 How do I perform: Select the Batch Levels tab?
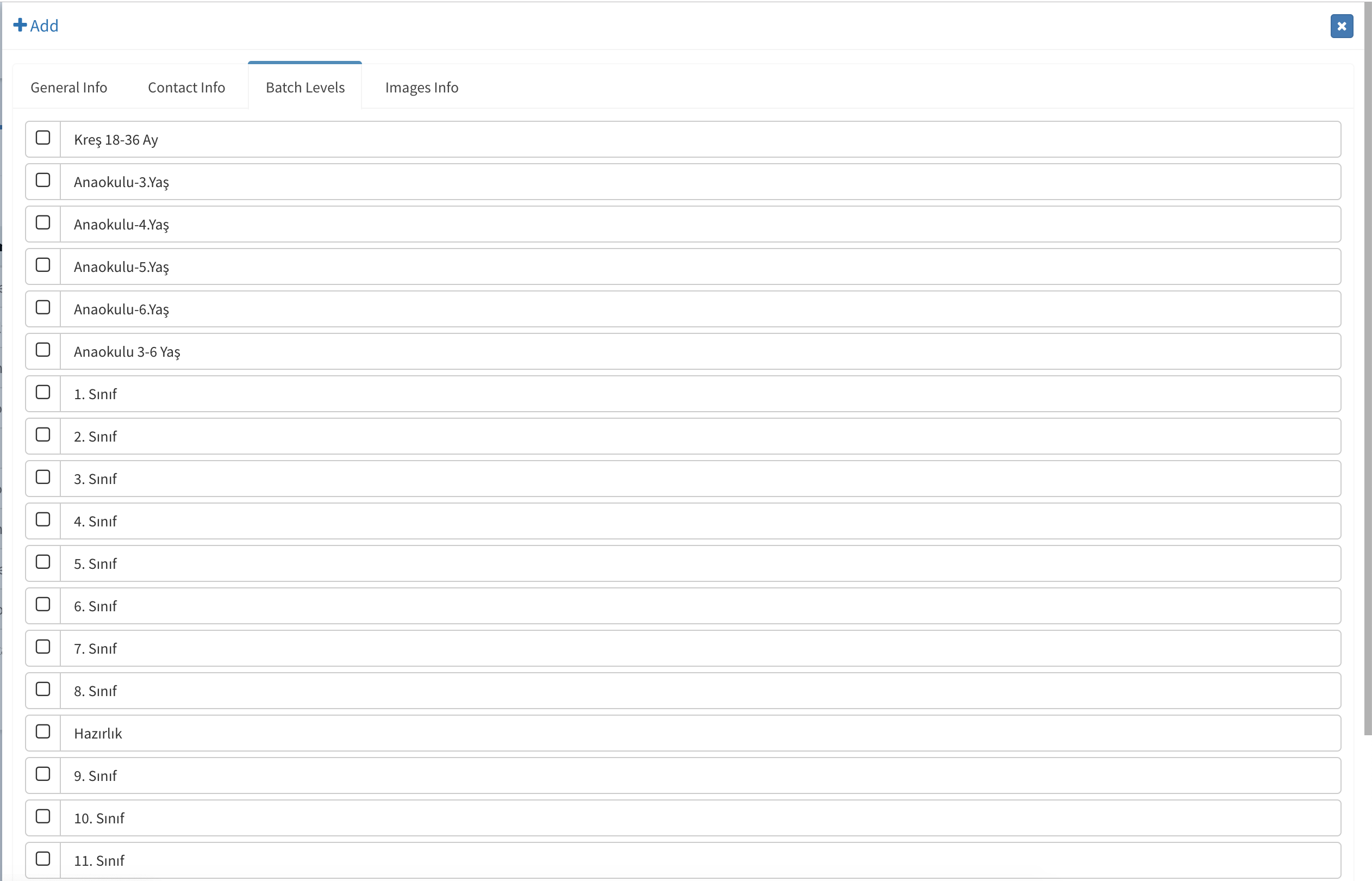[305, 88]
